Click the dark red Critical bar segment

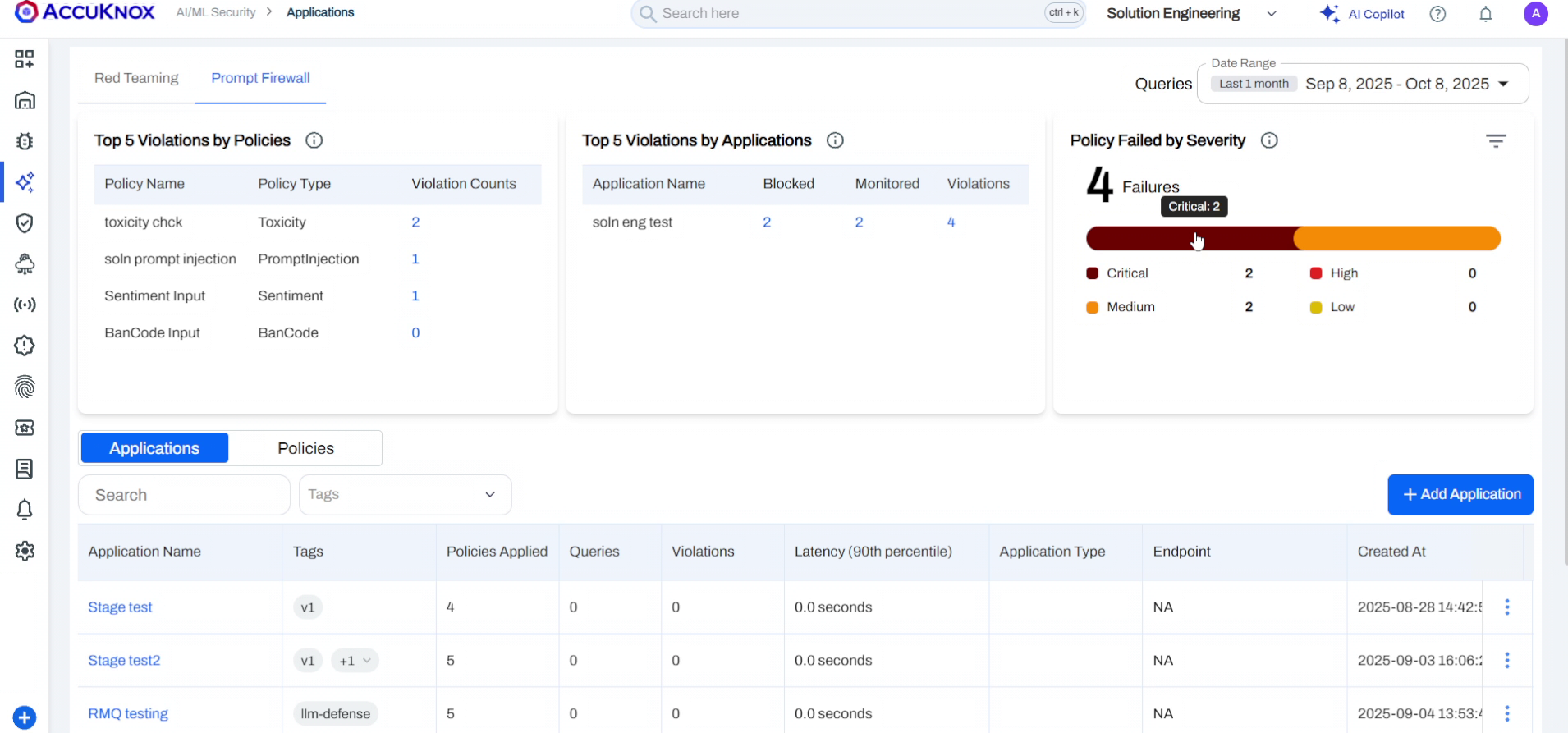[x=1190, y=239]
